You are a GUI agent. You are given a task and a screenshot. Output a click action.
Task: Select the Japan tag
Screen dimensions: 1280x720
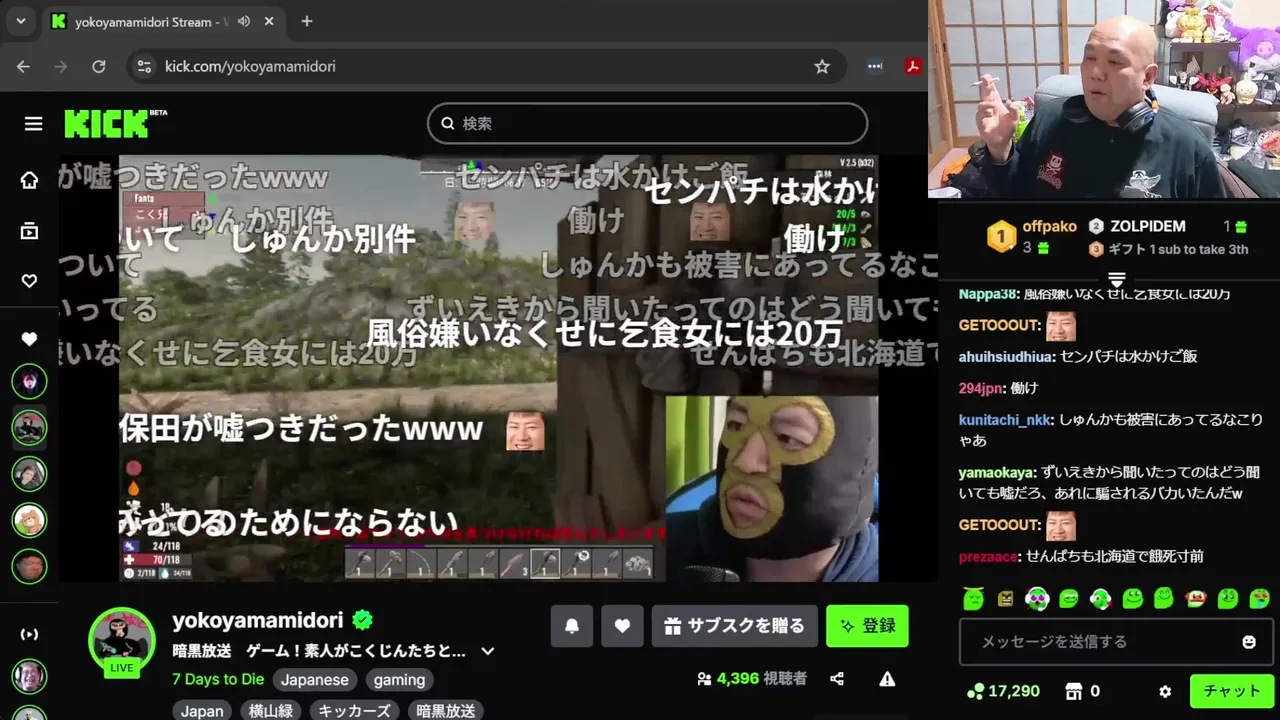pos(202,711)
